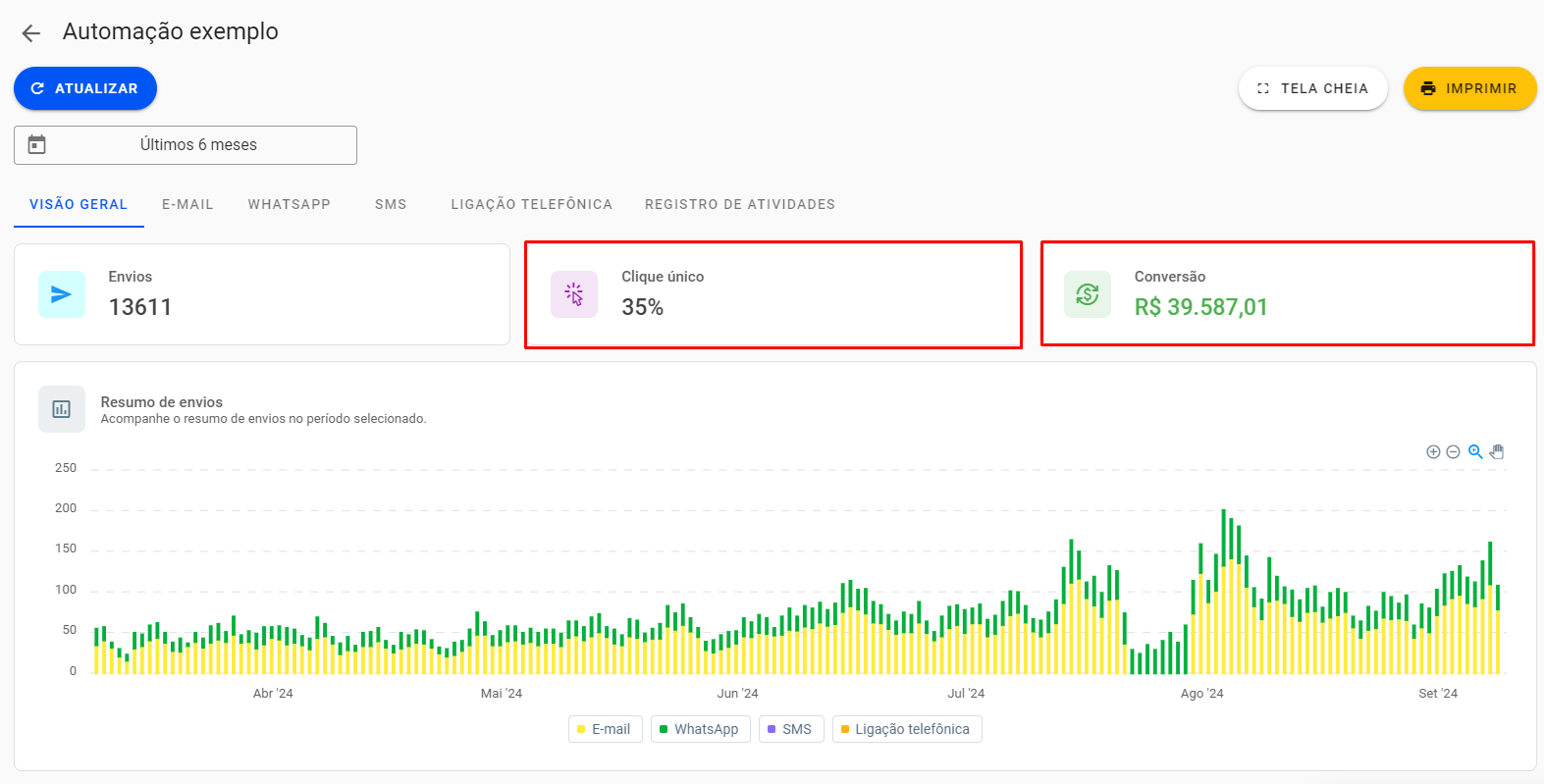Click the Jul '24 axis label

(966, 693)
